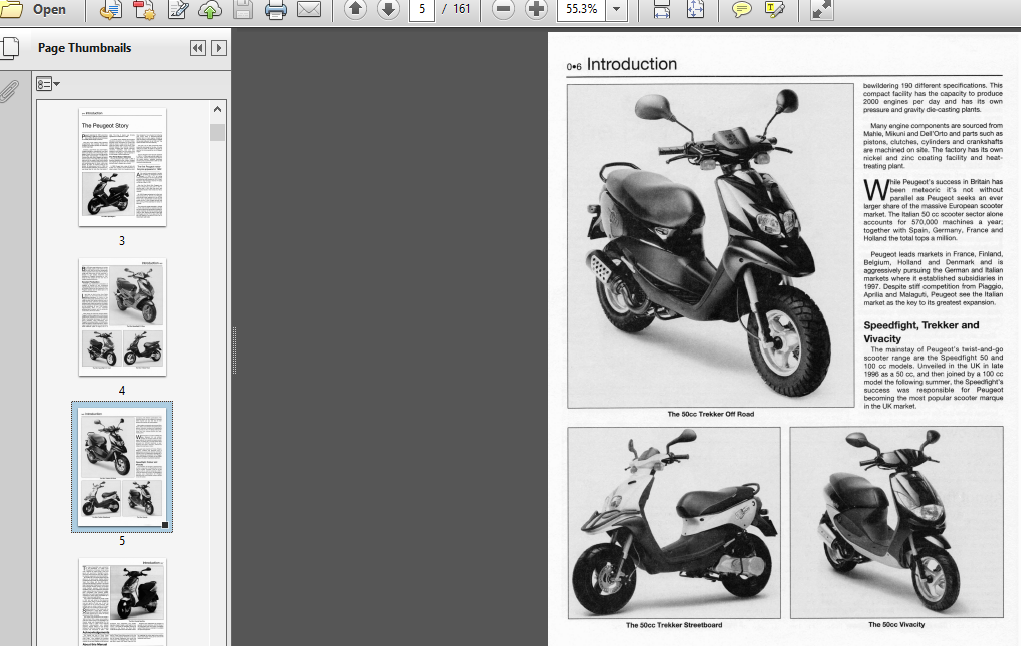
Task: Open the Page Thumbnails panel icon
Action: [x=10, y=48]
